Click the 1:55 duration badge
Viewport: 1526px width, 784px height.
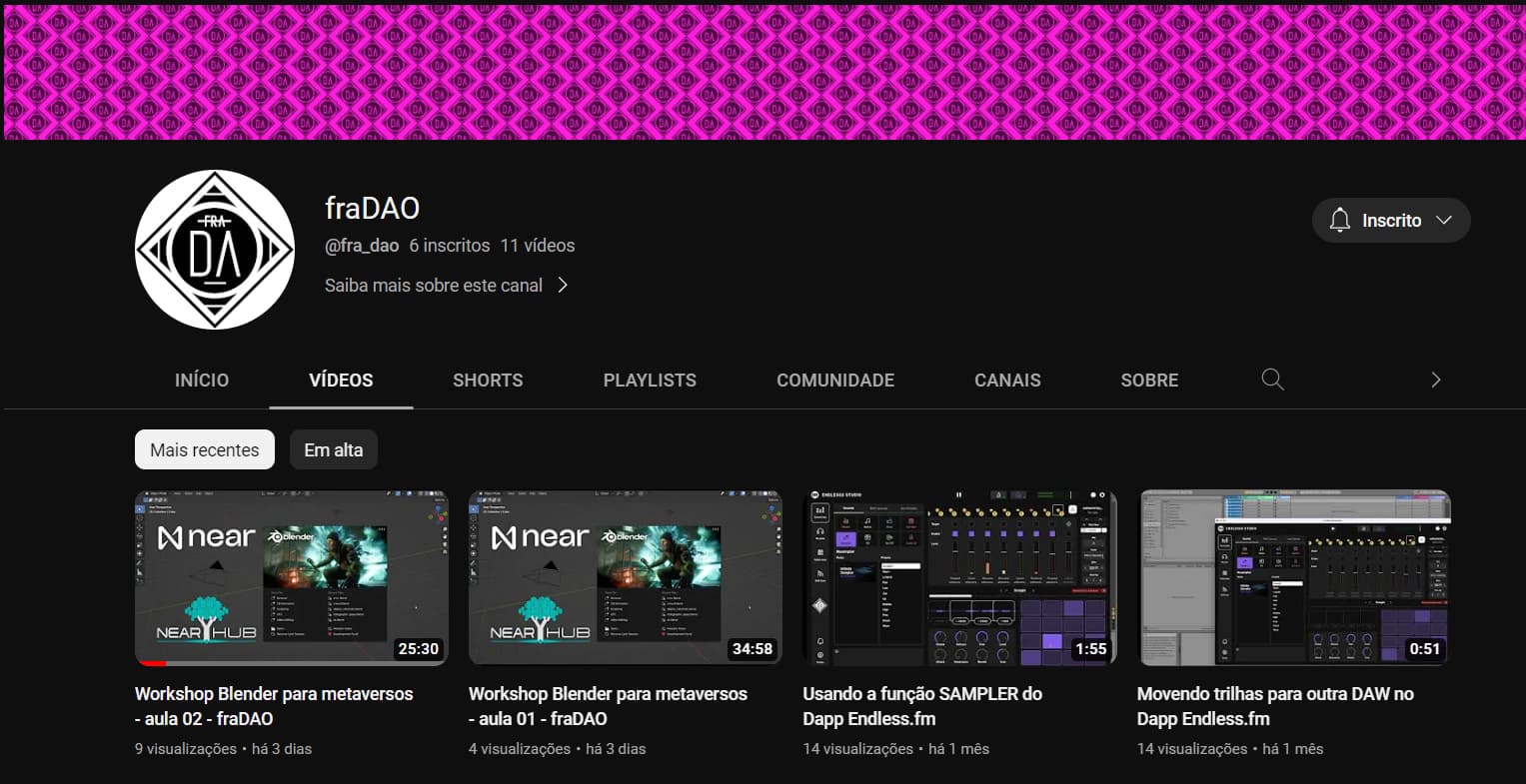(1090, 648)
